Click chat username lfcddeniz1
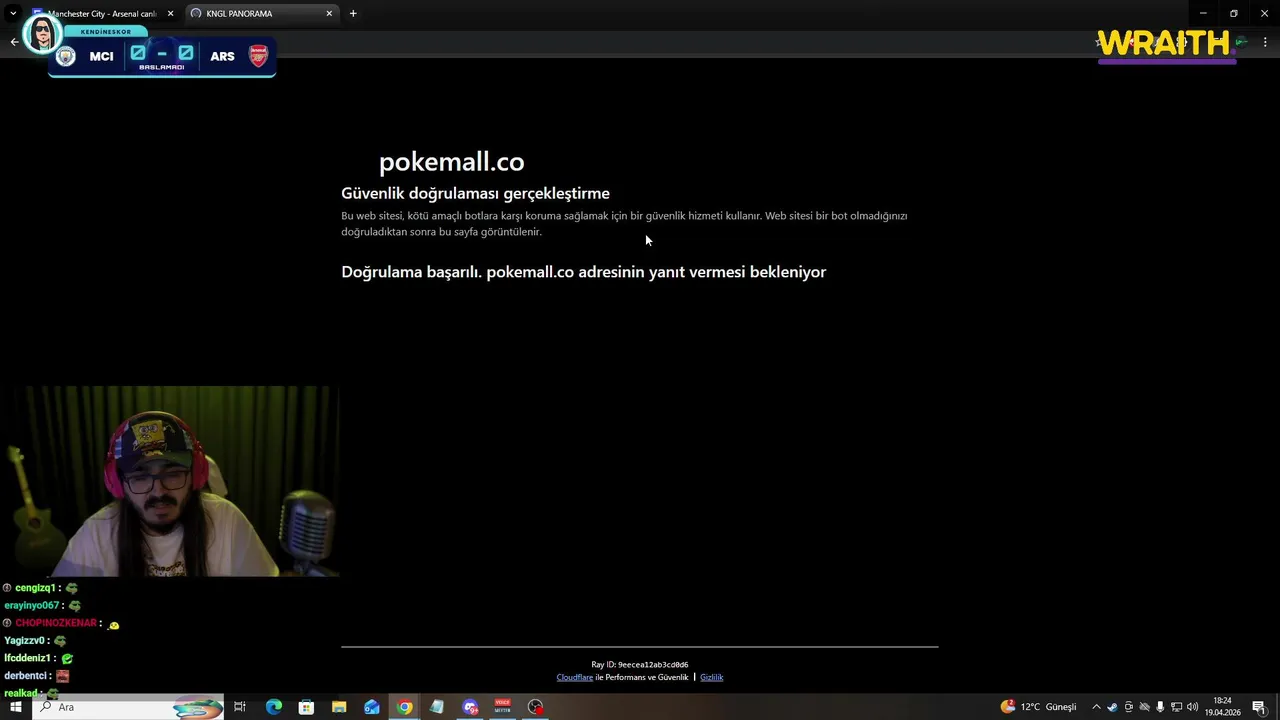The width and height of the screenshot is (1280, 720). [28, 658]
